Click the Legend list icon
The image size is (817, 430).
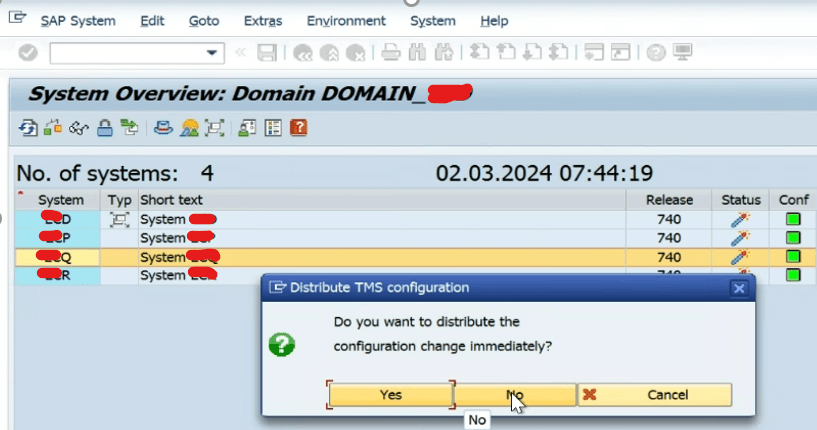coord(273,128)
